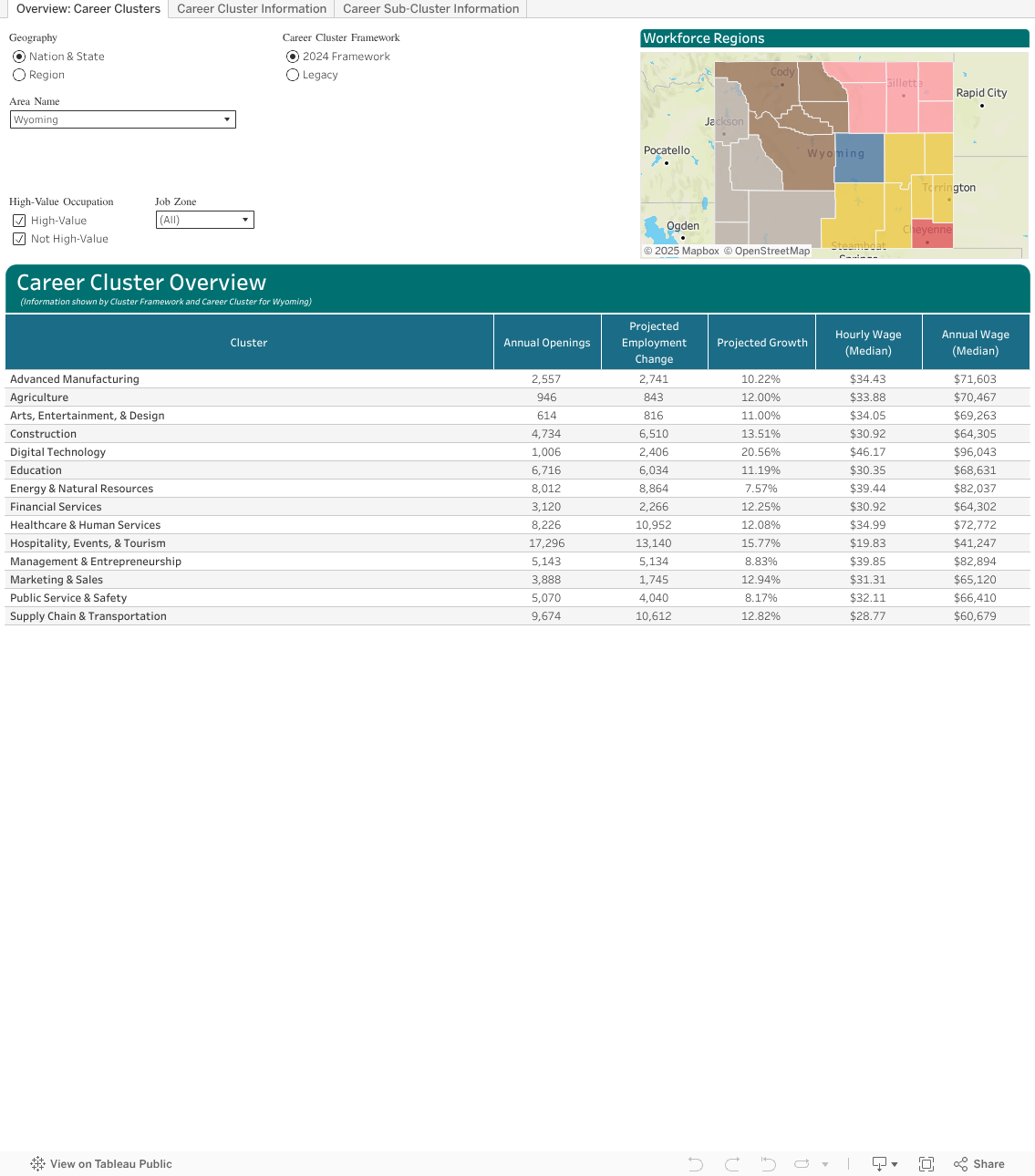The width and height of the screenshot is (1035, 1176).
Task: Select the Agriculture cluster row
Action: tap(517, 397)
